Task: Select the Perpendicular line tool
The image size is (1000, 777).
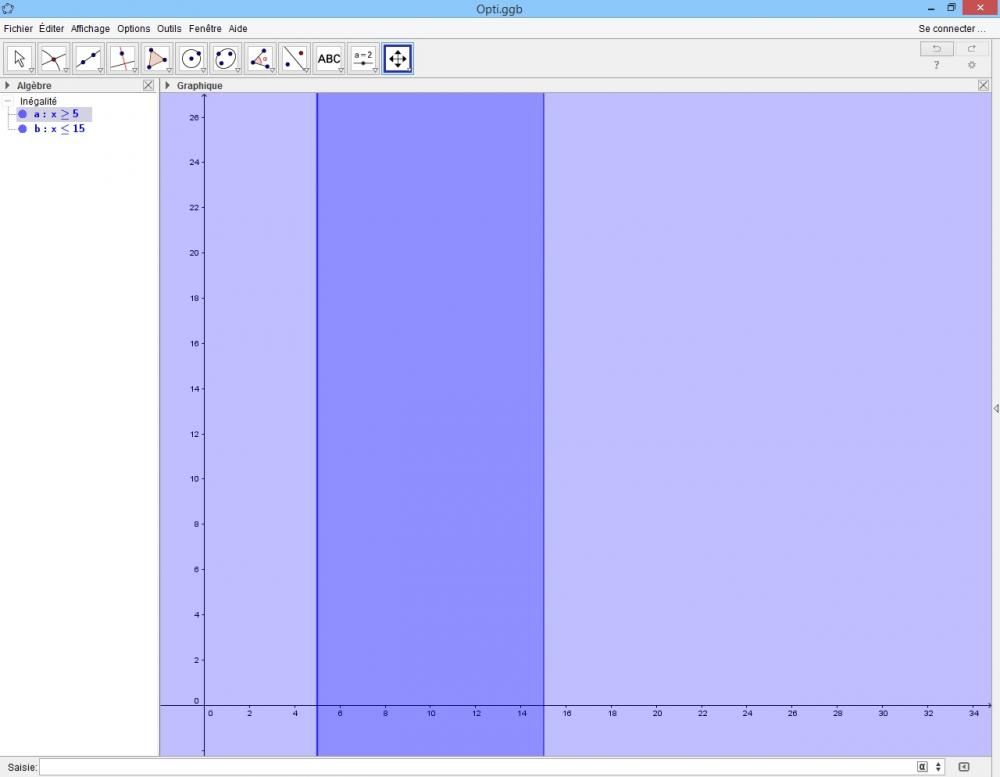Action: (x=122, y=59)
